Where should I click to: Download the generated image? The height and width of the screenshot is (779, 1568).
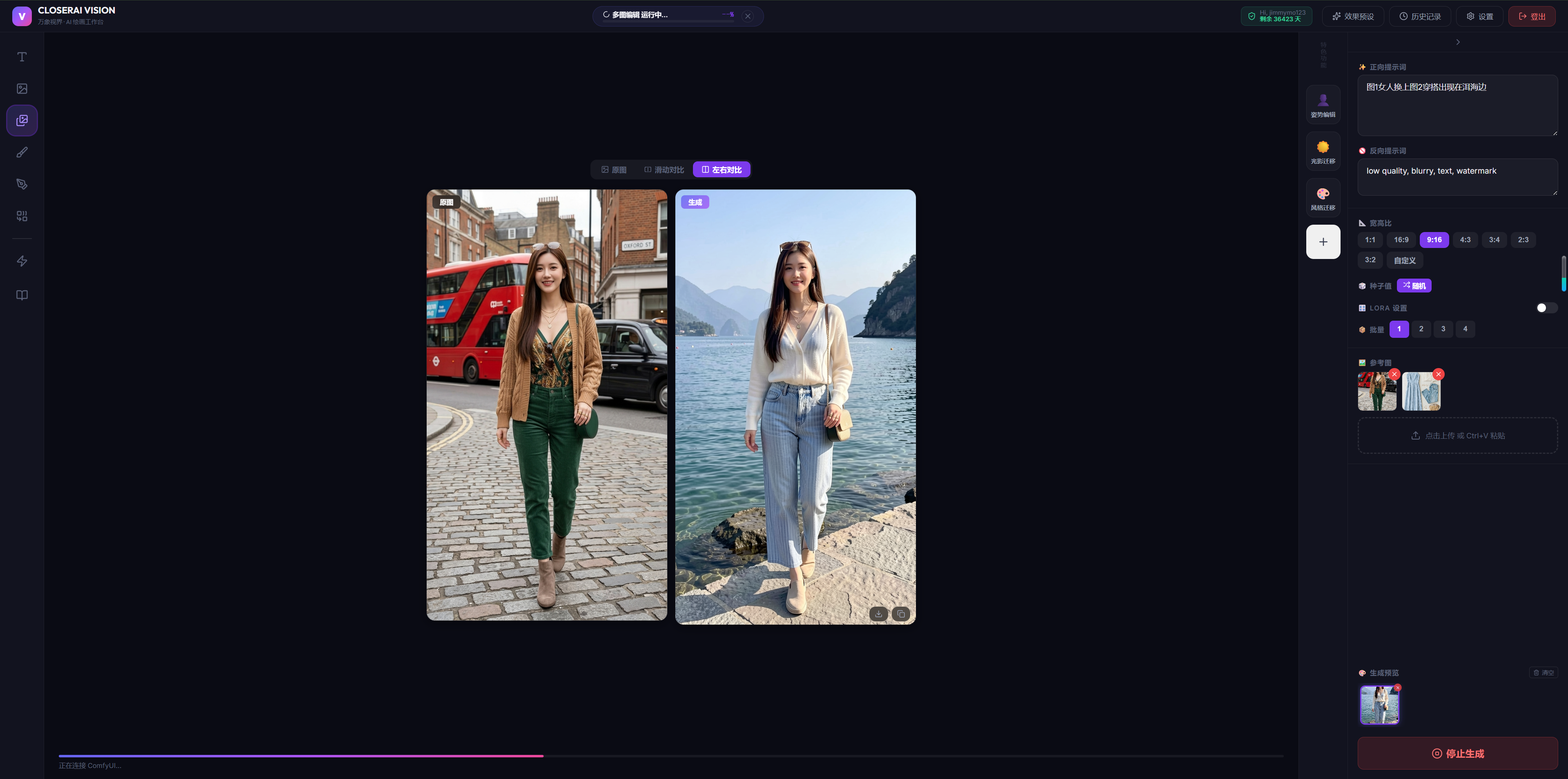click(x=878, y=614)
